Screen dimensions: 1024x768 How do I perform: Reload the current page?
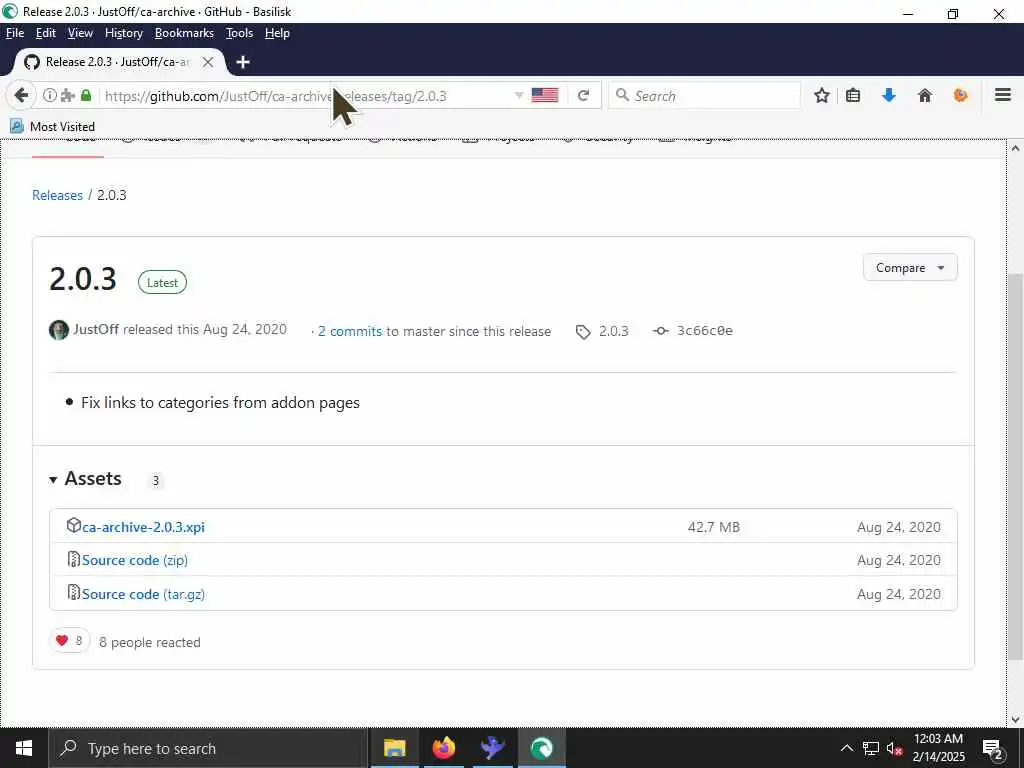click(583, 96)
